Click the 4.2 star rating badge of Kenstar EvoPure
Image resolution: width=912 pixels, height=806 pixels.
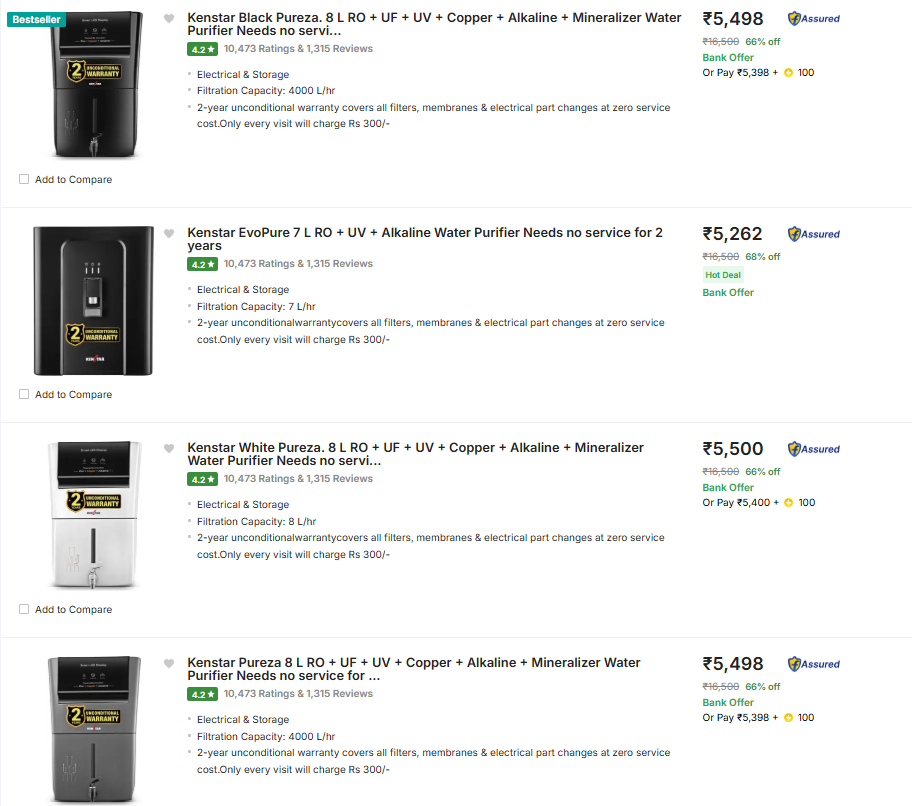(x=202, y=264)
